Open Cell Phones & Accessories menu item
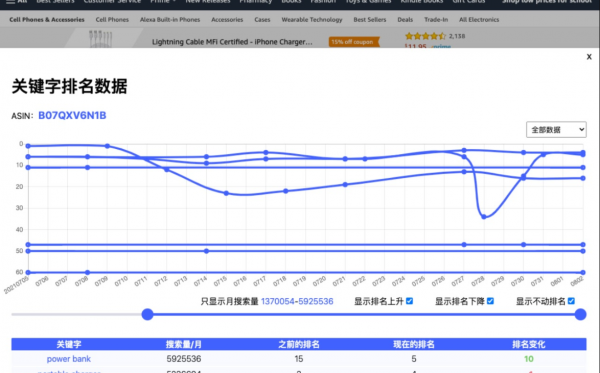The height and width of the screenshot is (373, 600). click(x=47, y=20)
